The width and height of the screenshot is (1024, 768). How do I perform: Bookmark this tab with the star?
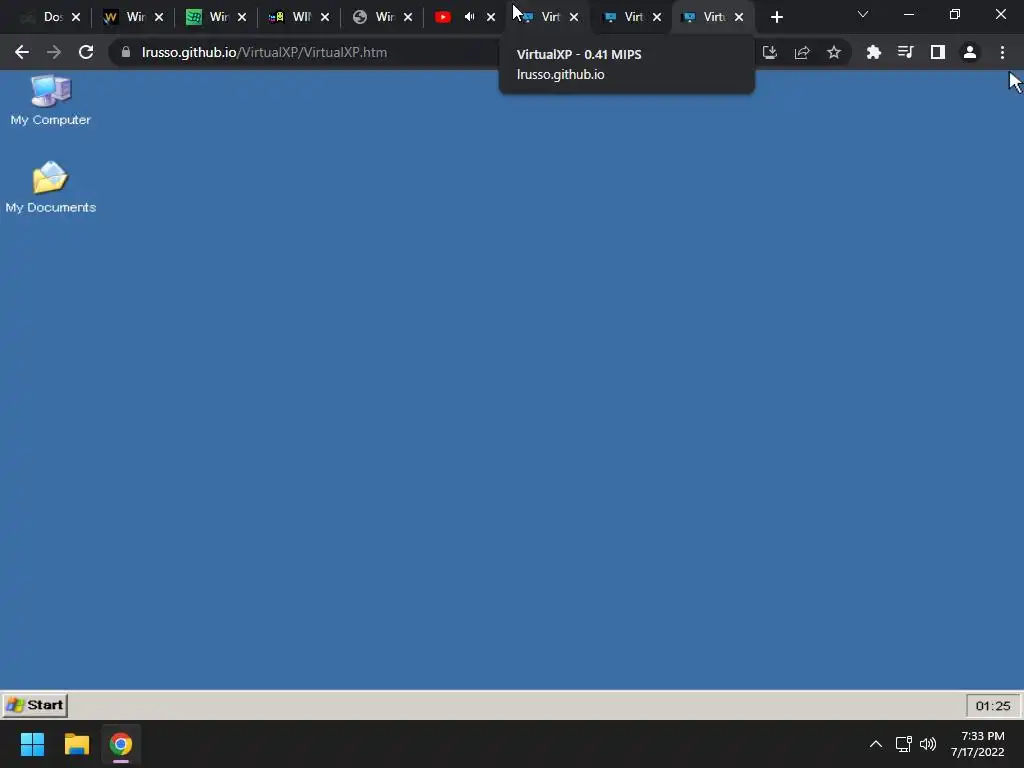tap(834, 52)
